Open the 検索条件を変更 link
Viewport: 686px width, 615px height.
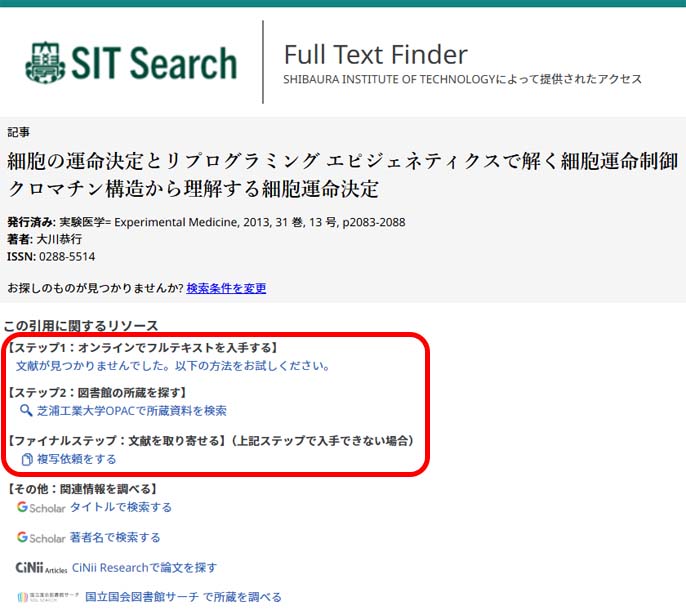point(226,288)
